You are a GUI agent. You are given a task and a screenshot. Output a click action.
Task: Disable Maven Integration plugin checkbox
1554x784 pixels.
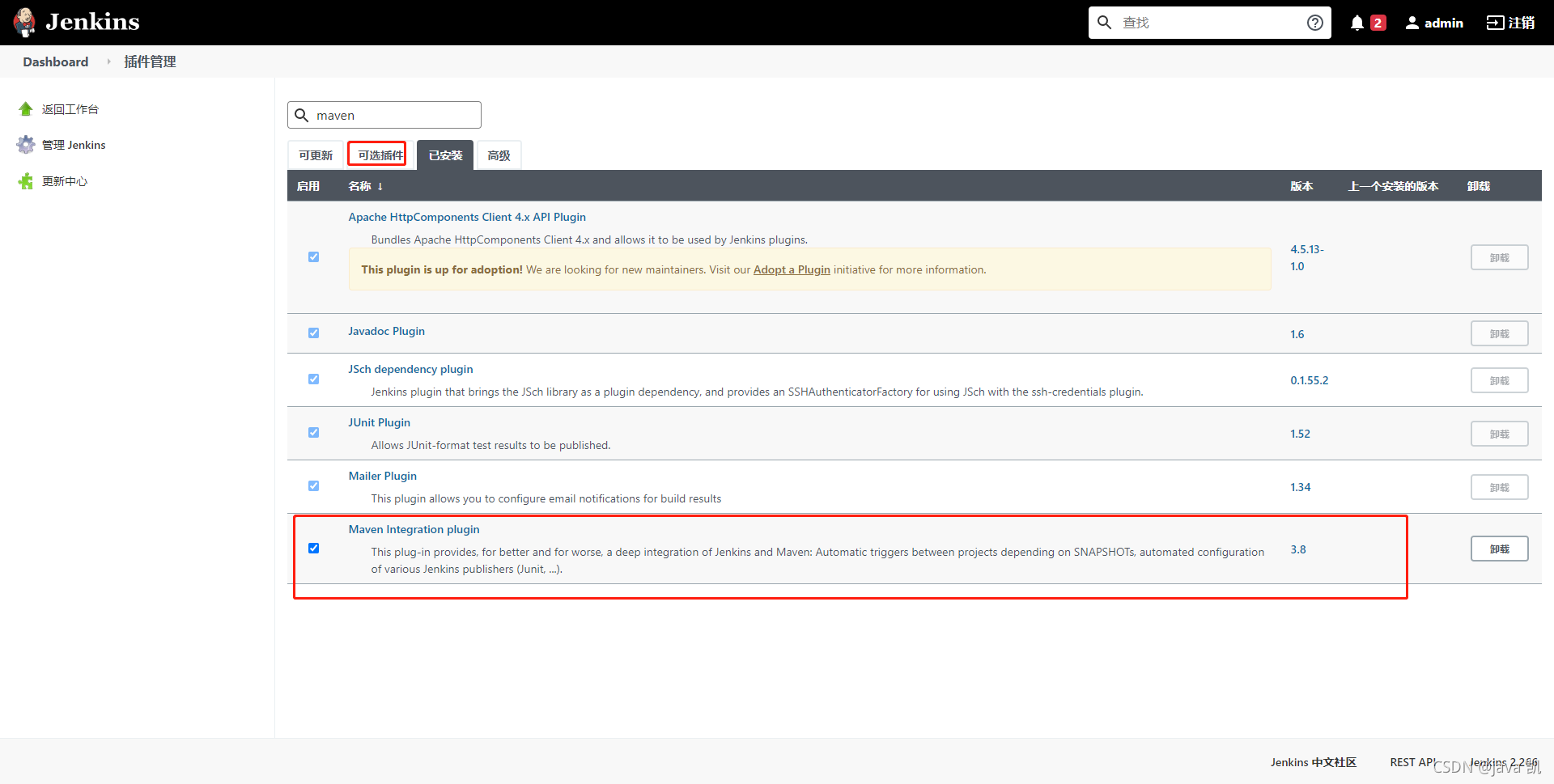(313, 548)
